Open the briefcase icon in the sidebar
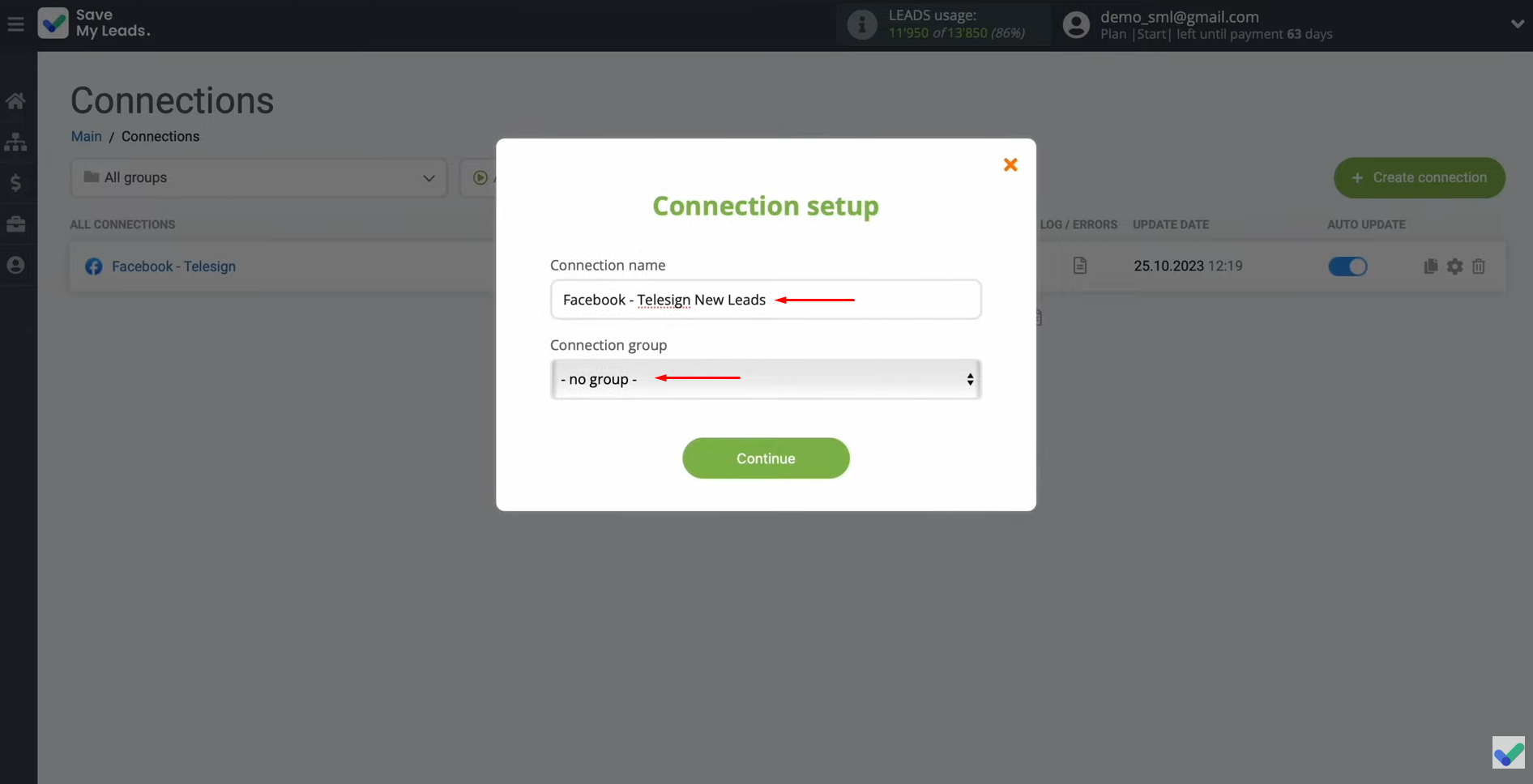Viewport: 1533px width, 784px height. [15, 224]
